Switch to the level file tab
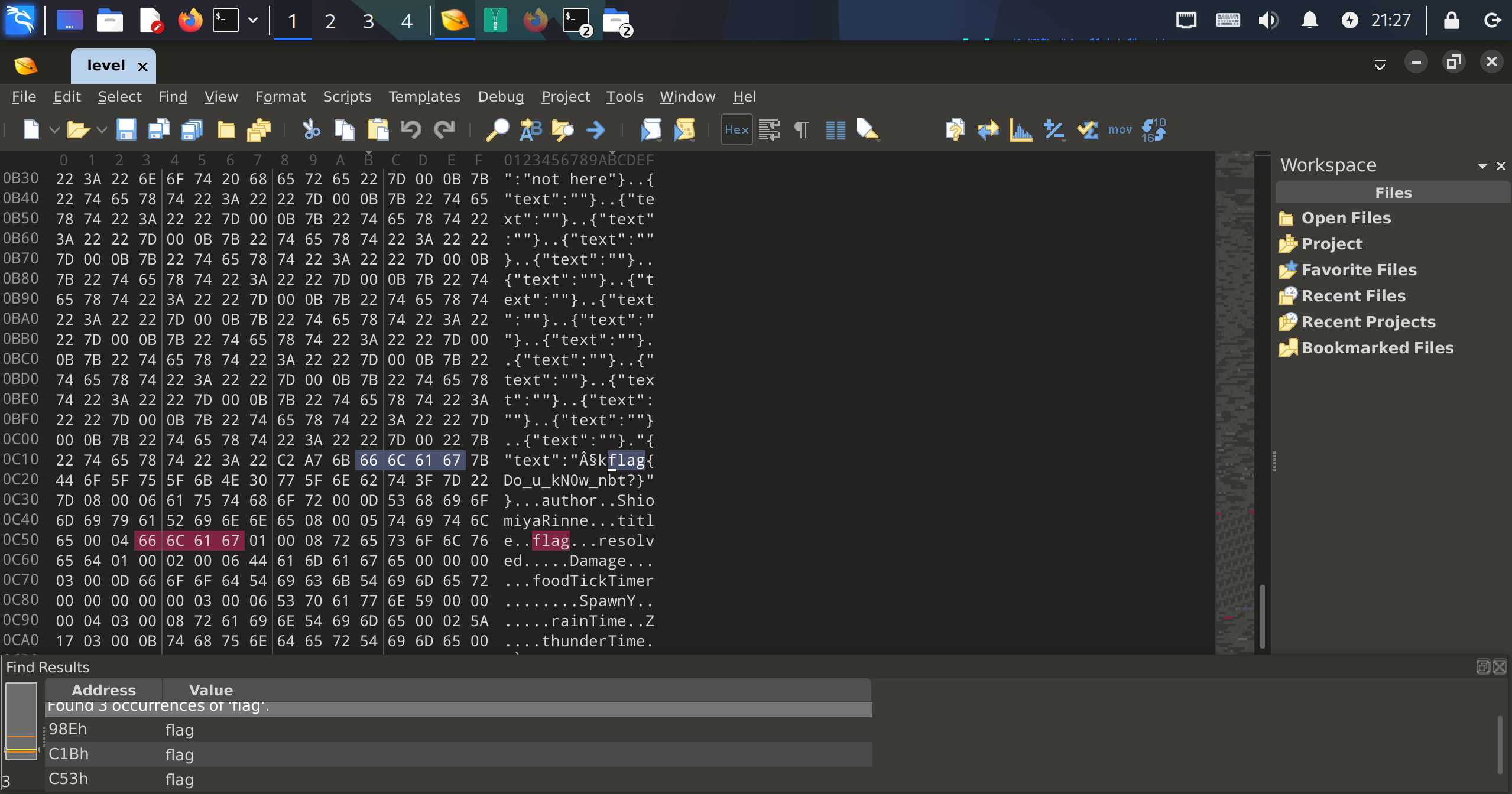The width and height of the screenshot is (1512, 794). (106, 66)
